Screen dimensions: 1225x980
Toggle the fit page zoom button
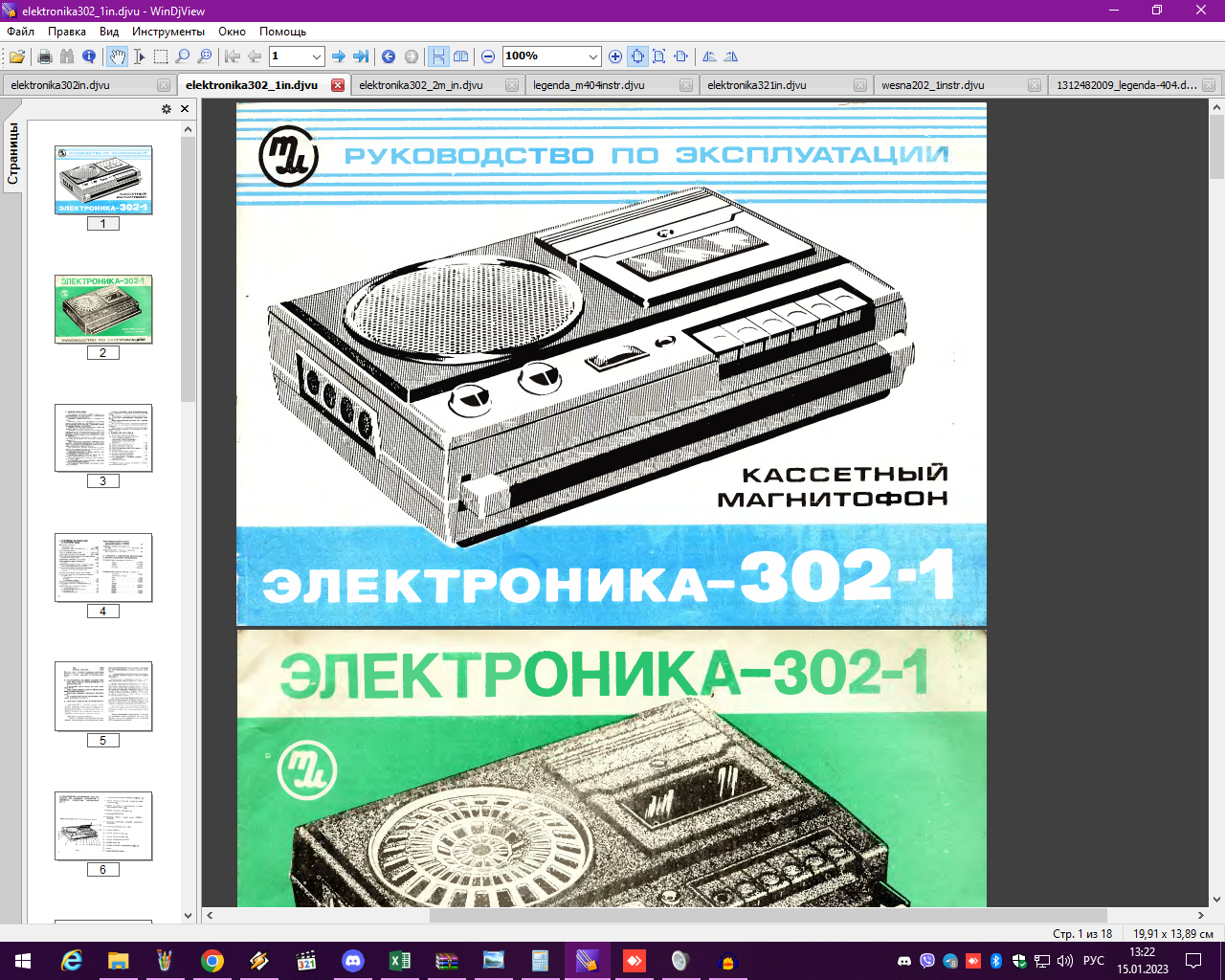point(637,56)
